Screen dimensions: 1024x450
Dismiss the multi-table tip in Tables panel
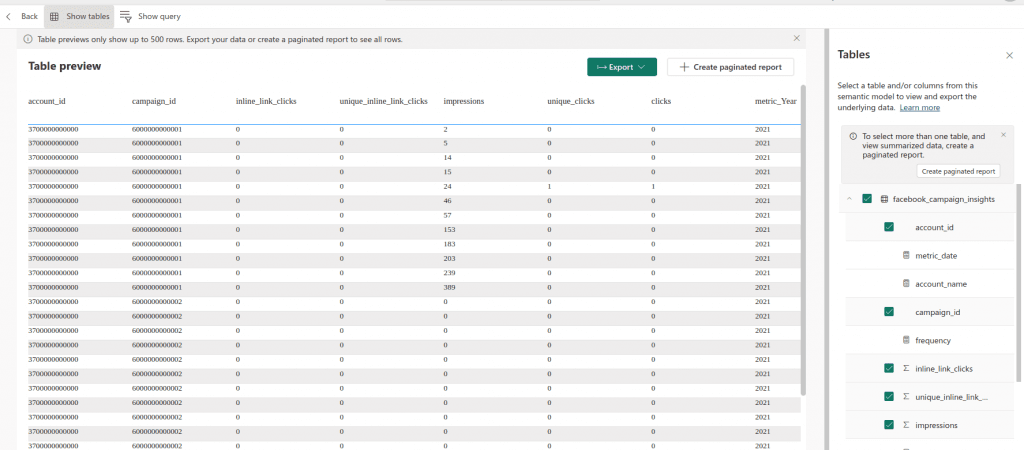(1002, 135)
